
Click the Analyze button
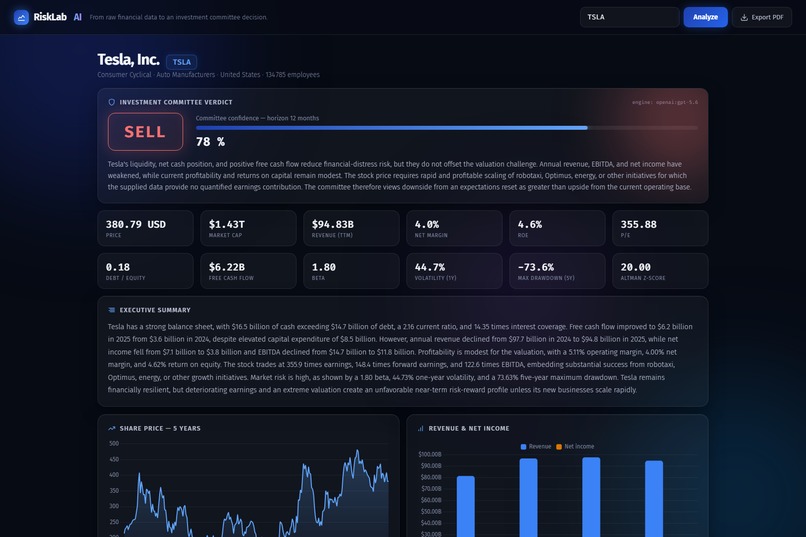705,17
